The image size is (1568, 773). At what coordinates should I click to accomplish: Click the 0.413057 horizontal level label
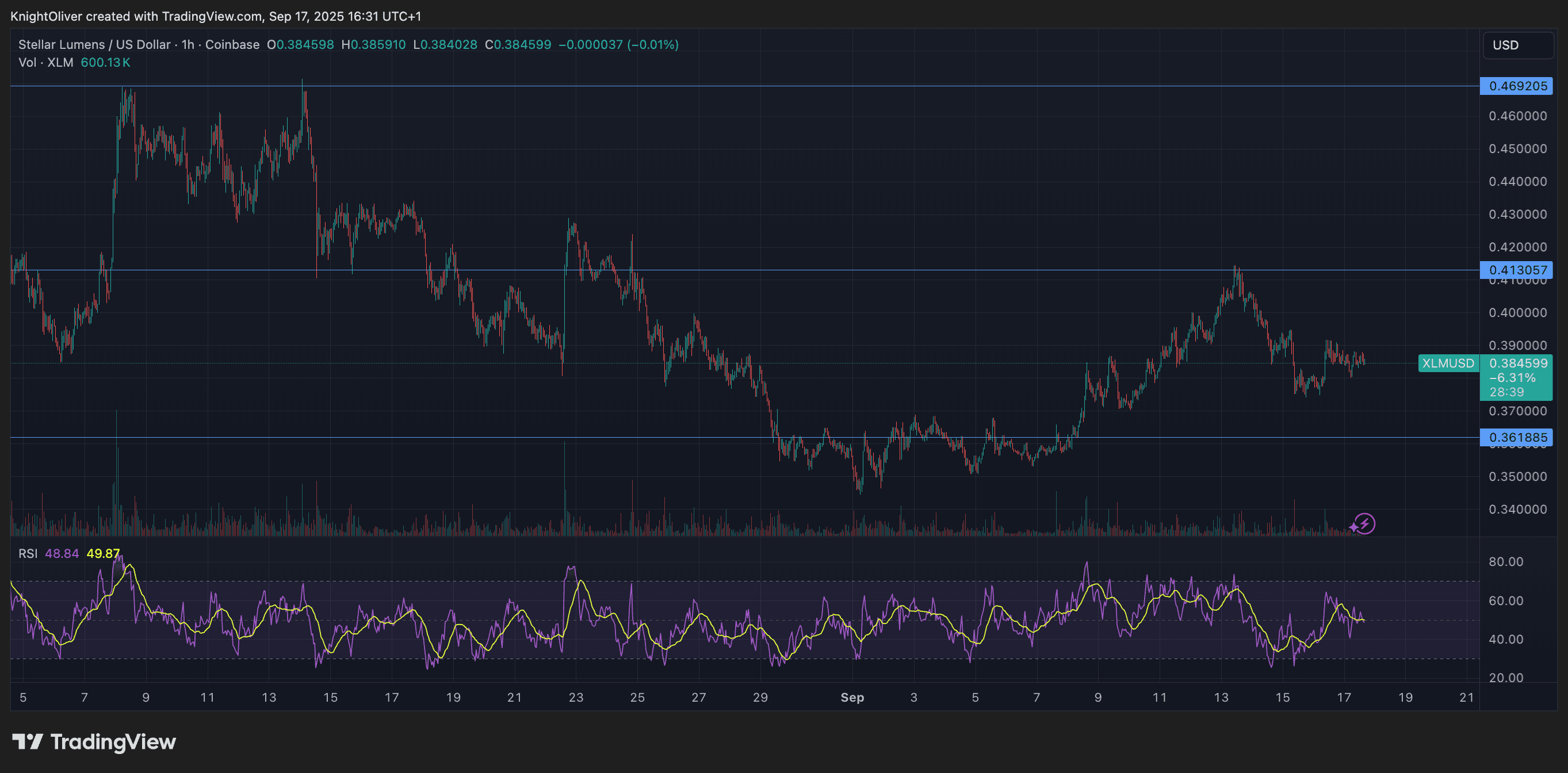click(1517, 270)
